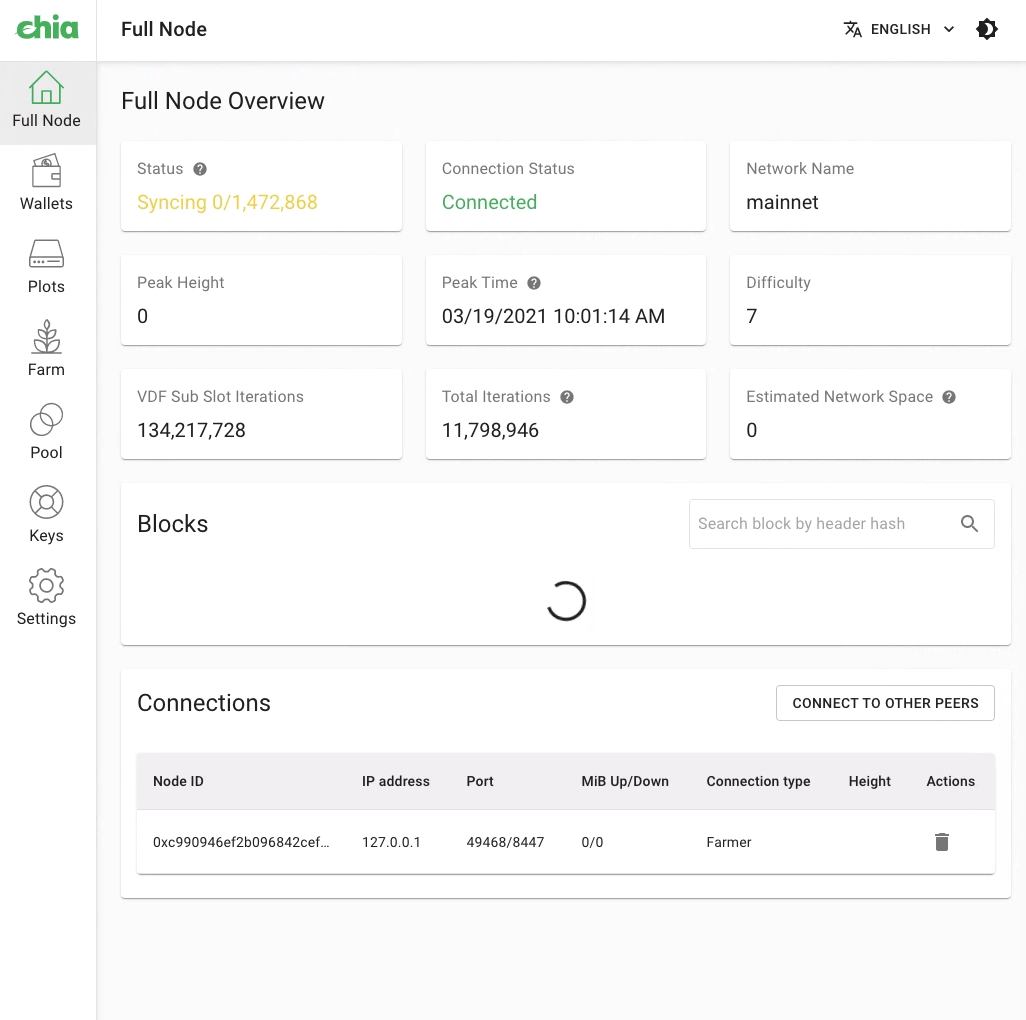The width and height of the screenshot is (1026, 1020).
Task: Click the Blocks loading spinner
Action: (x=566, y=601)
